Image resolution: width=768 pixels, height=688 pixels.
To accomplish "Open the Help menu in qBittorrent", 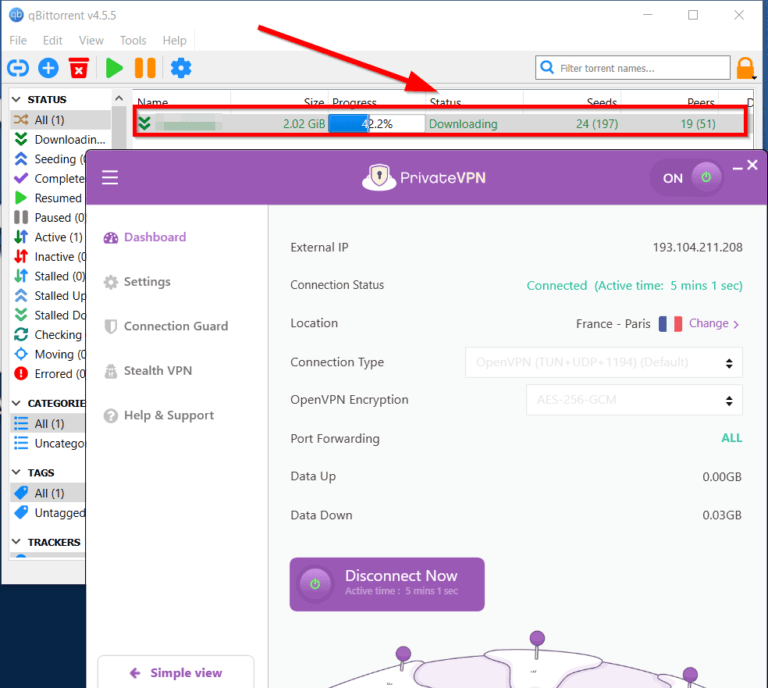I will click(174, 41).
